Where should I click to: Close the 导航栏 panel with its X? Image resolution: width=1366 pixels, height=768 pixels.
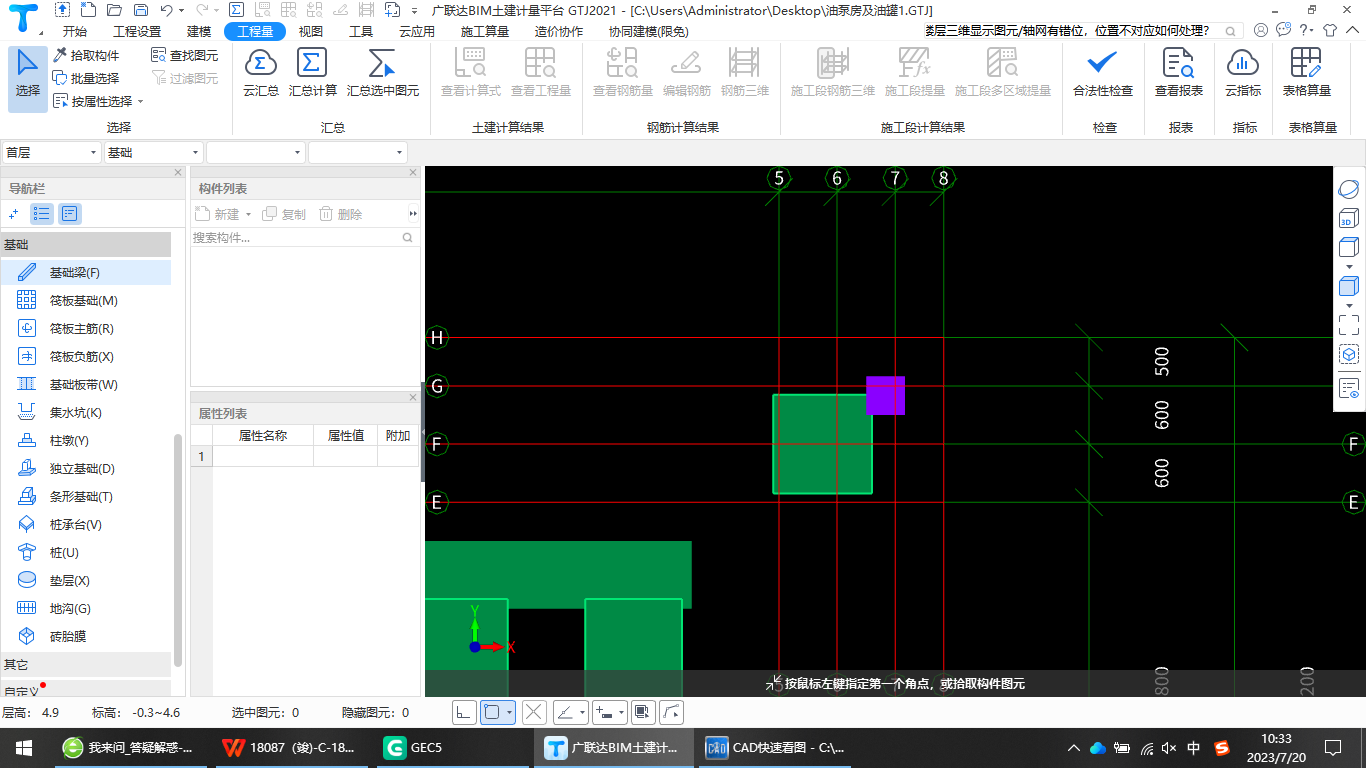(x=178, y=173)
